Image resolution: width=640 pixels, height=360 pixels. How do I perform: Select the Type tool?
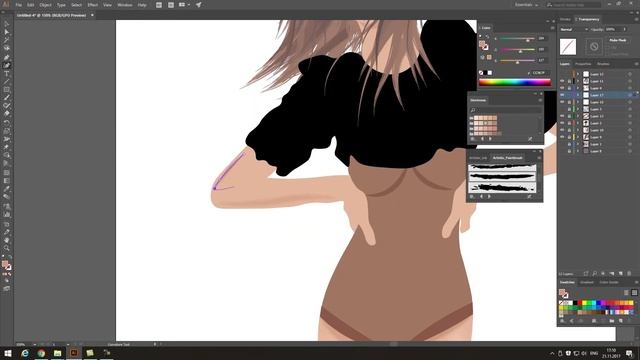tap(7, 74)
